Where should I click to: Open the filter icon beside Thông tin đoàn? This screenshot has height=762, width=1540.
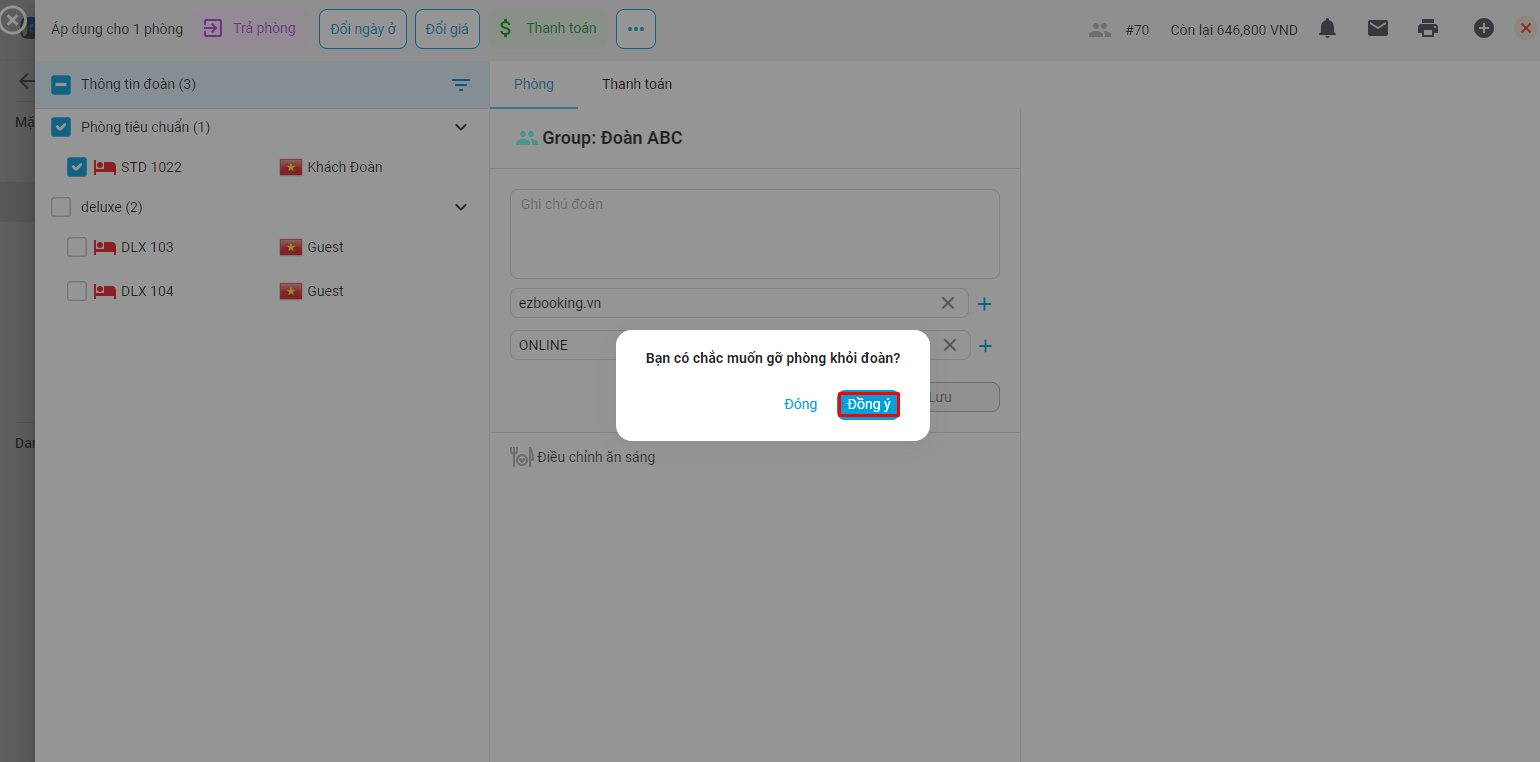[461, 85]
